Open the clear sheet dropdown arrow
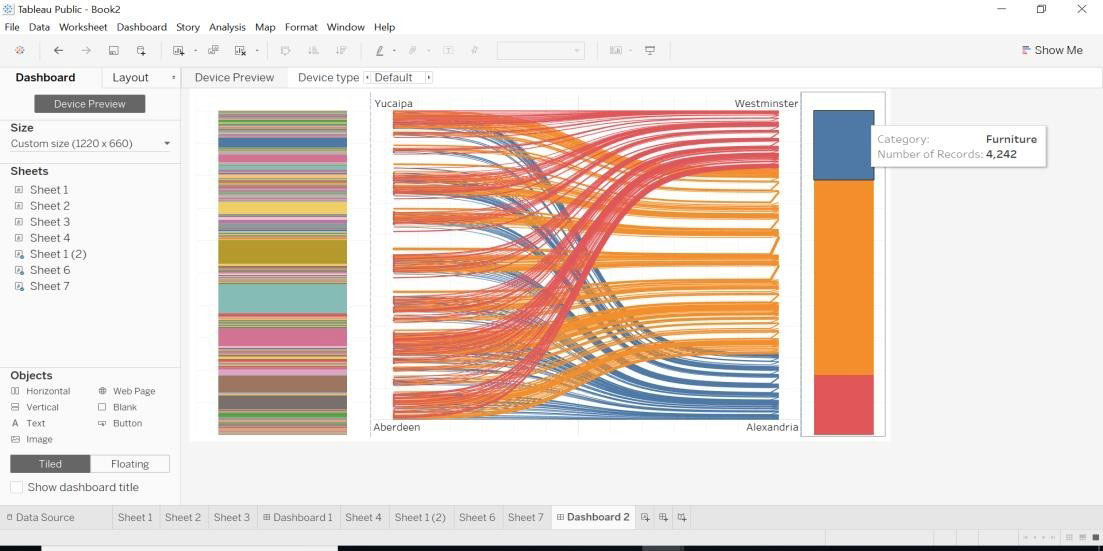The height and width of the screenshot is (551, 1103). [257, 51]
